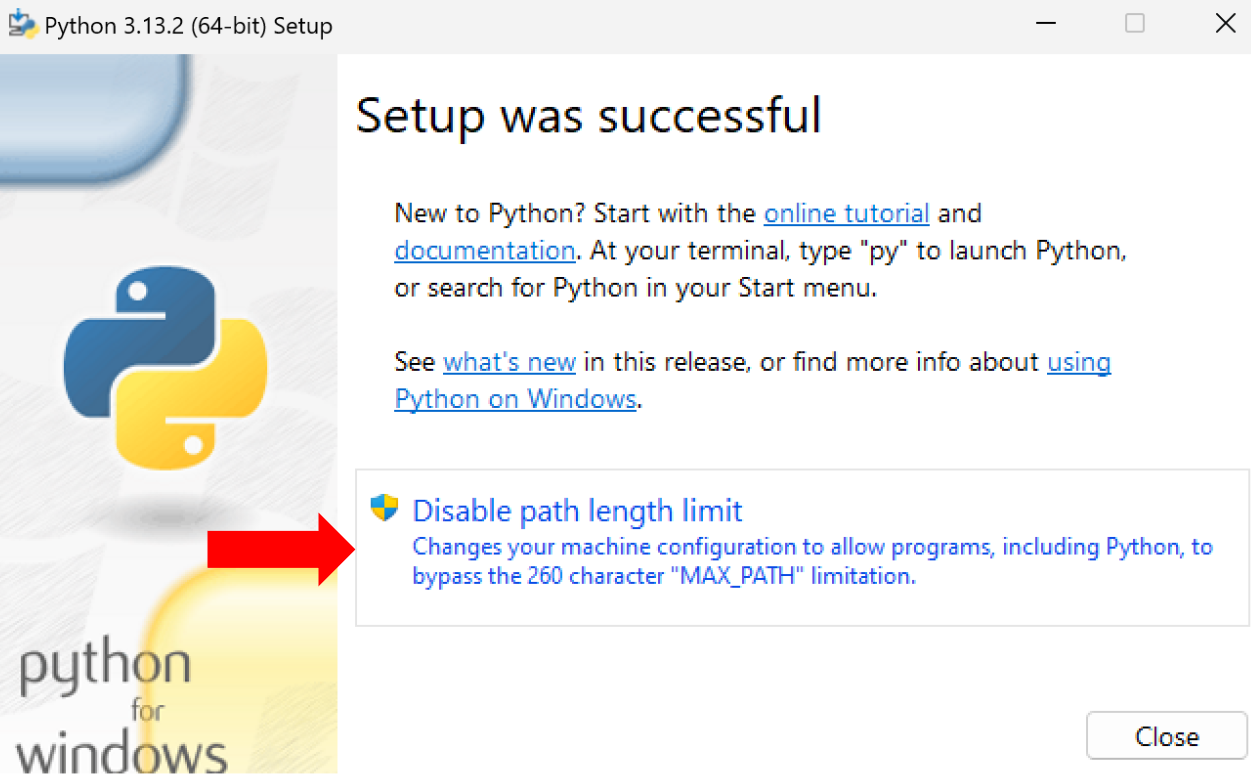This screenshot has width=1251, height=776.
Task: Click the title bar text "Python 3.13.2 (64-bit) Setup"
Action: (186, 25)
